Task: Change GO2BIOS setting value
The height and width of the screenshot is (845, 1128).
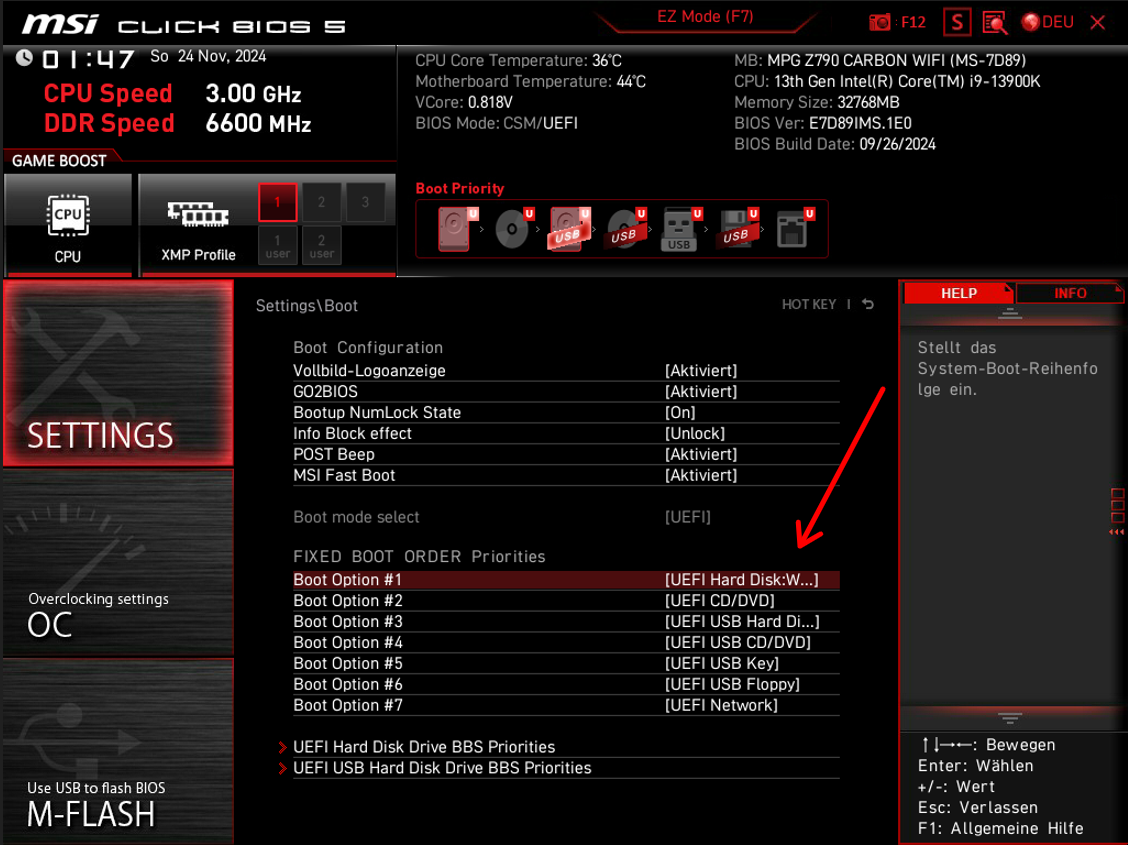Action: [x=701, y=392]
